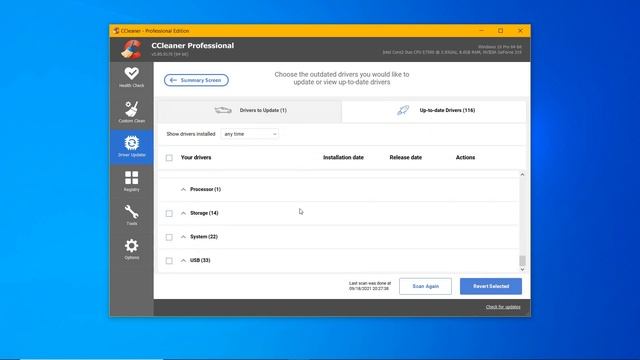This screenshot has width=640, height=360.
Task: Click the Release date column header
Action: tap(406, 158)
